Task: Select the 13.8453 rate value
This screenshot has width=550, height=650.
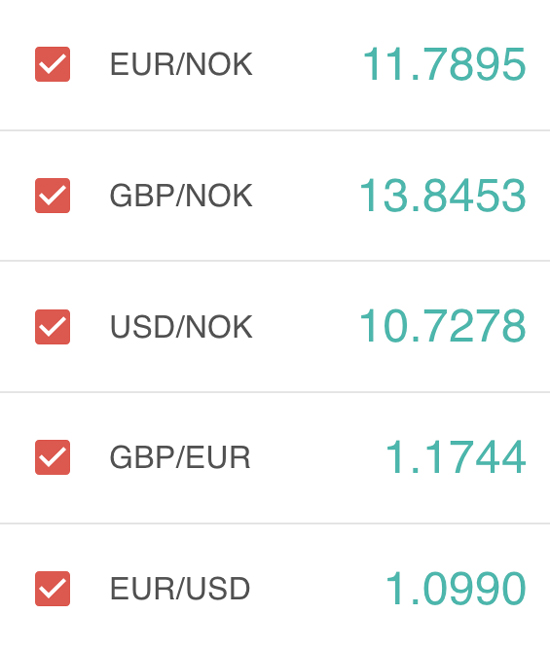Action: point(443,195)
